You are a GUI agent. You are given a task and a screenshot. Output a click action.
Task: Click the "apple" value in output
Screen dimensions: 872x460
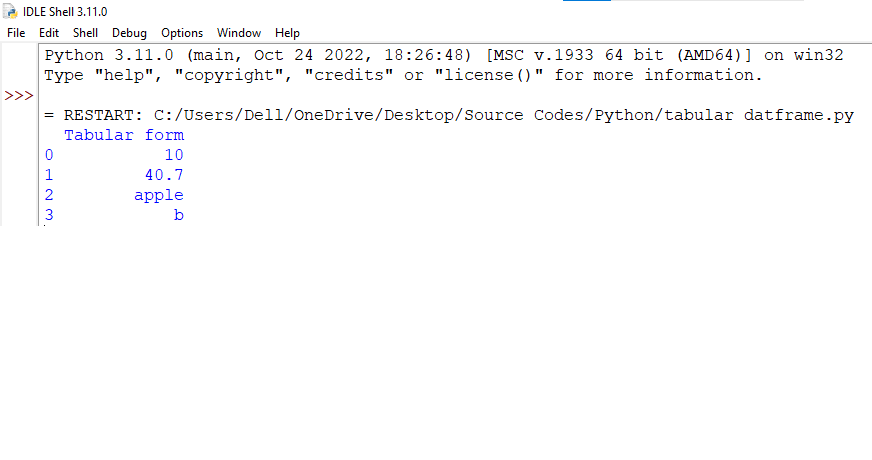(x=159, y=195)
